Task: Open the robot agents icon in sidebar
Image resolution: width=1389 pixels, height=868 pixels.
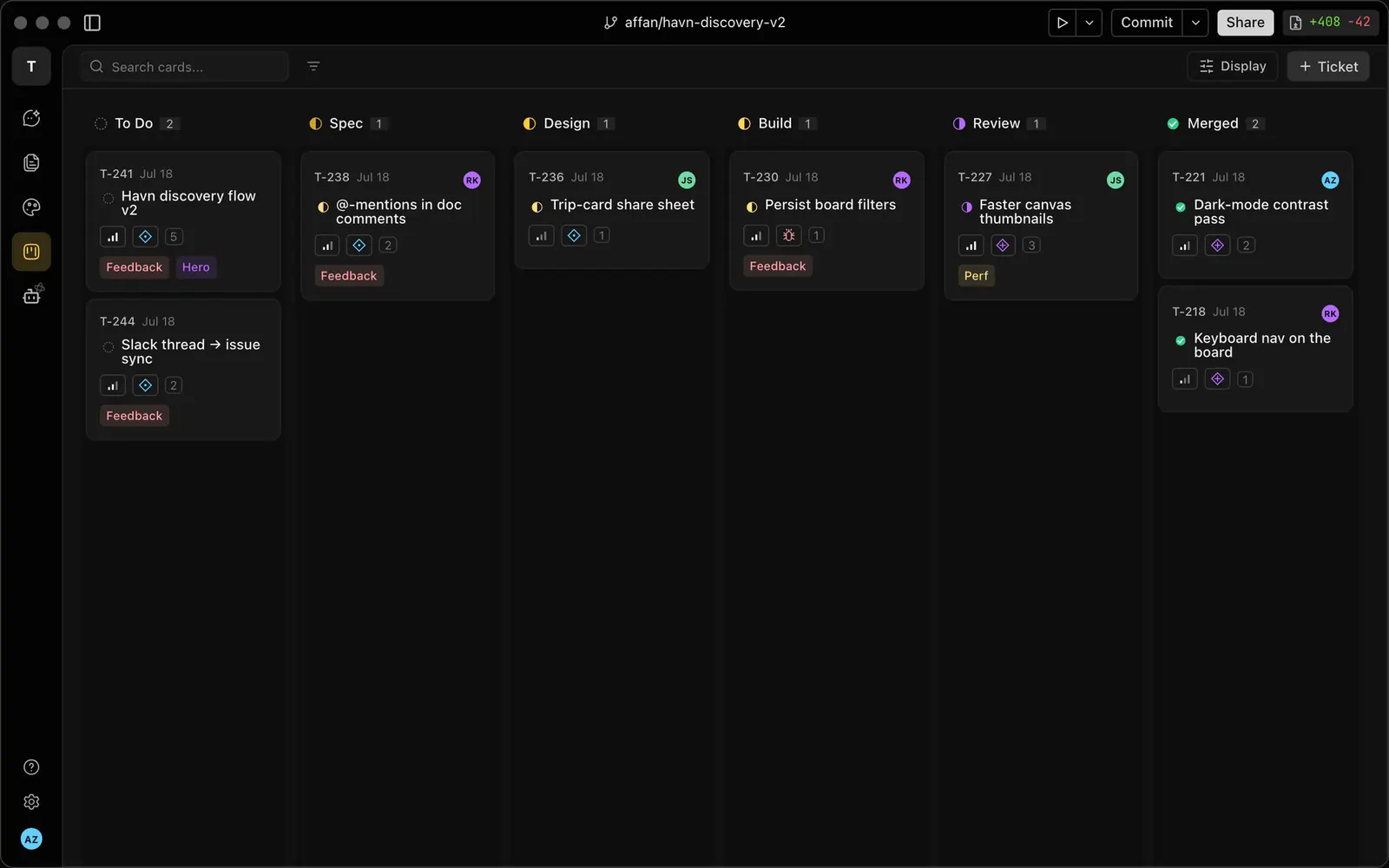Action: (x=32, y=295)
